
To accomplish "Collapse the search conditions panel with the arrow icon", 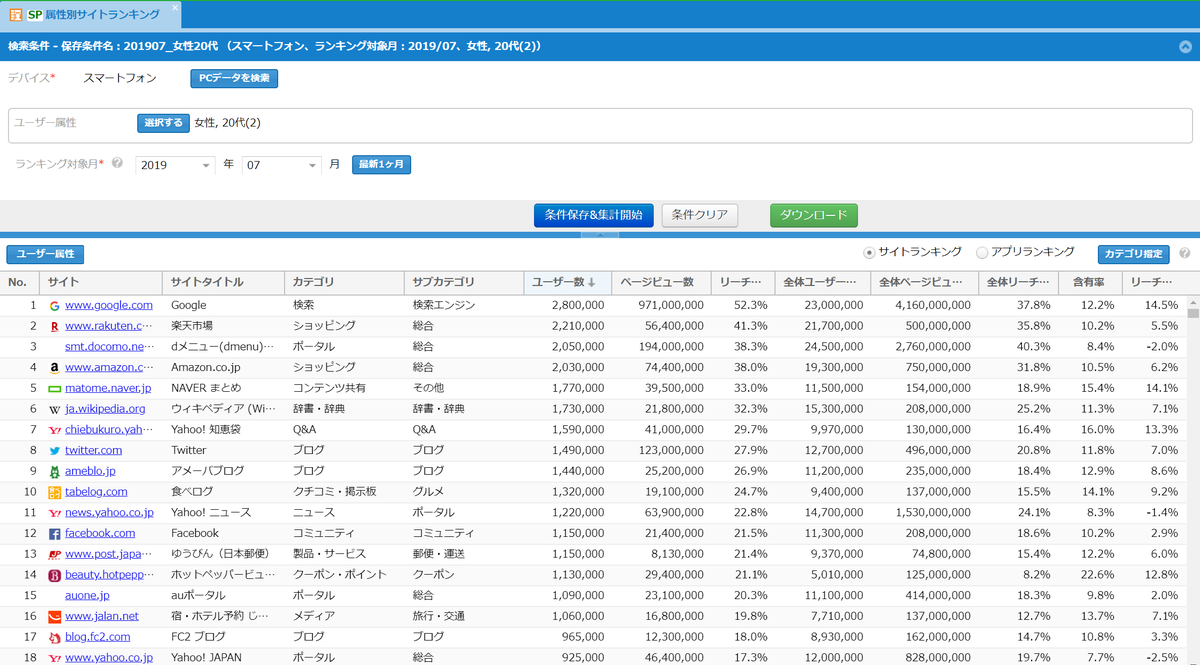I will click(1185, 46).
